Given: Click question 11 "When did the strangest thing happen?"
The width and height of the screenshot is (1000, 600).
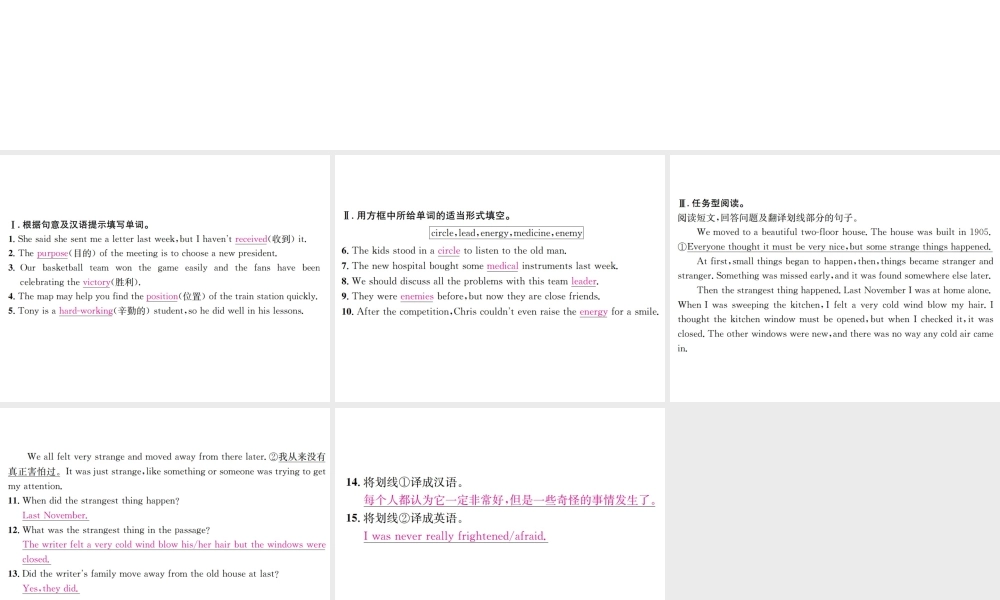Looking at the screenshot, I should click(94, 501).
